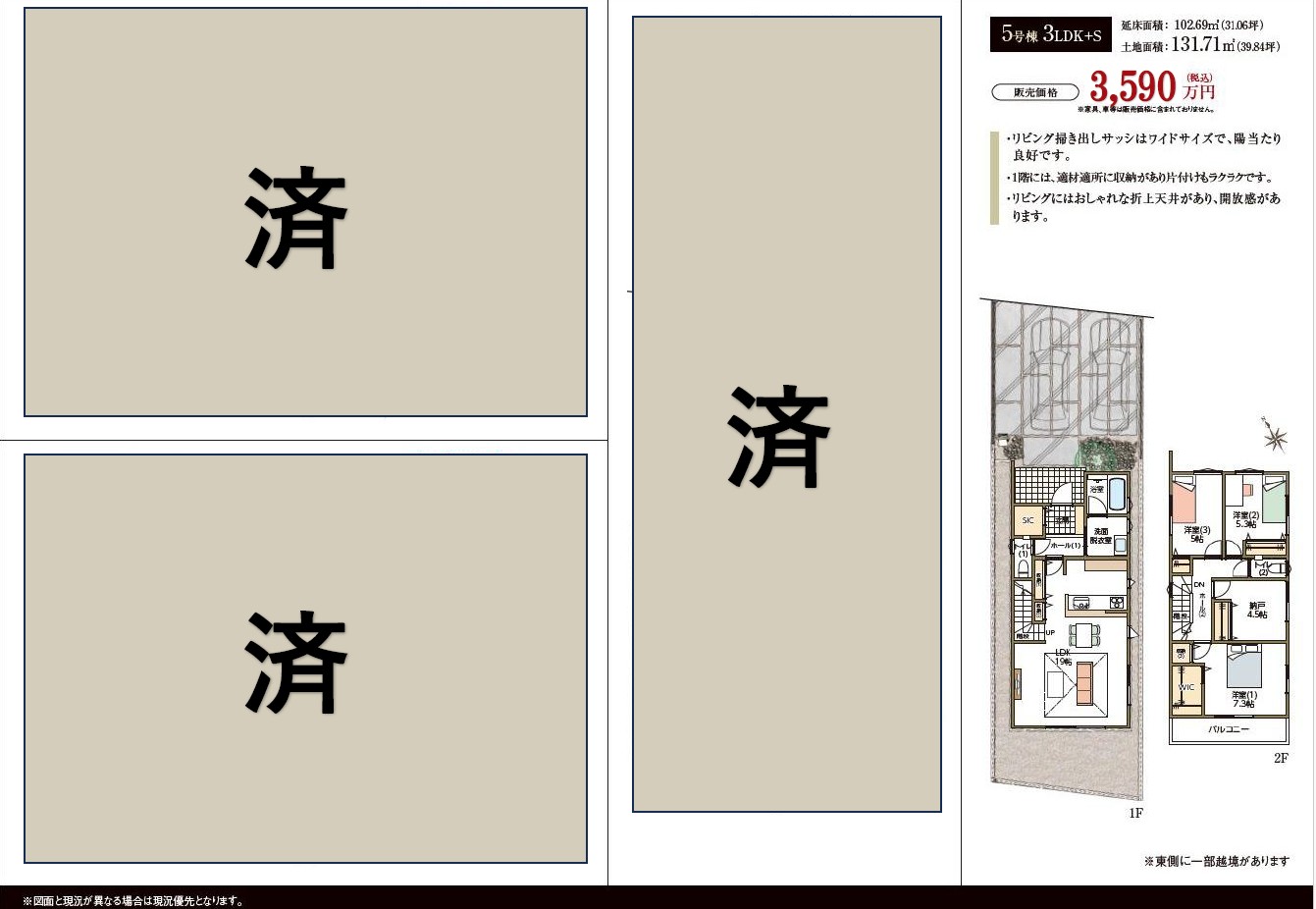Click the top-left sold panel marked 済
This screenshot has width=1316, height=909.
coord(305,213)
